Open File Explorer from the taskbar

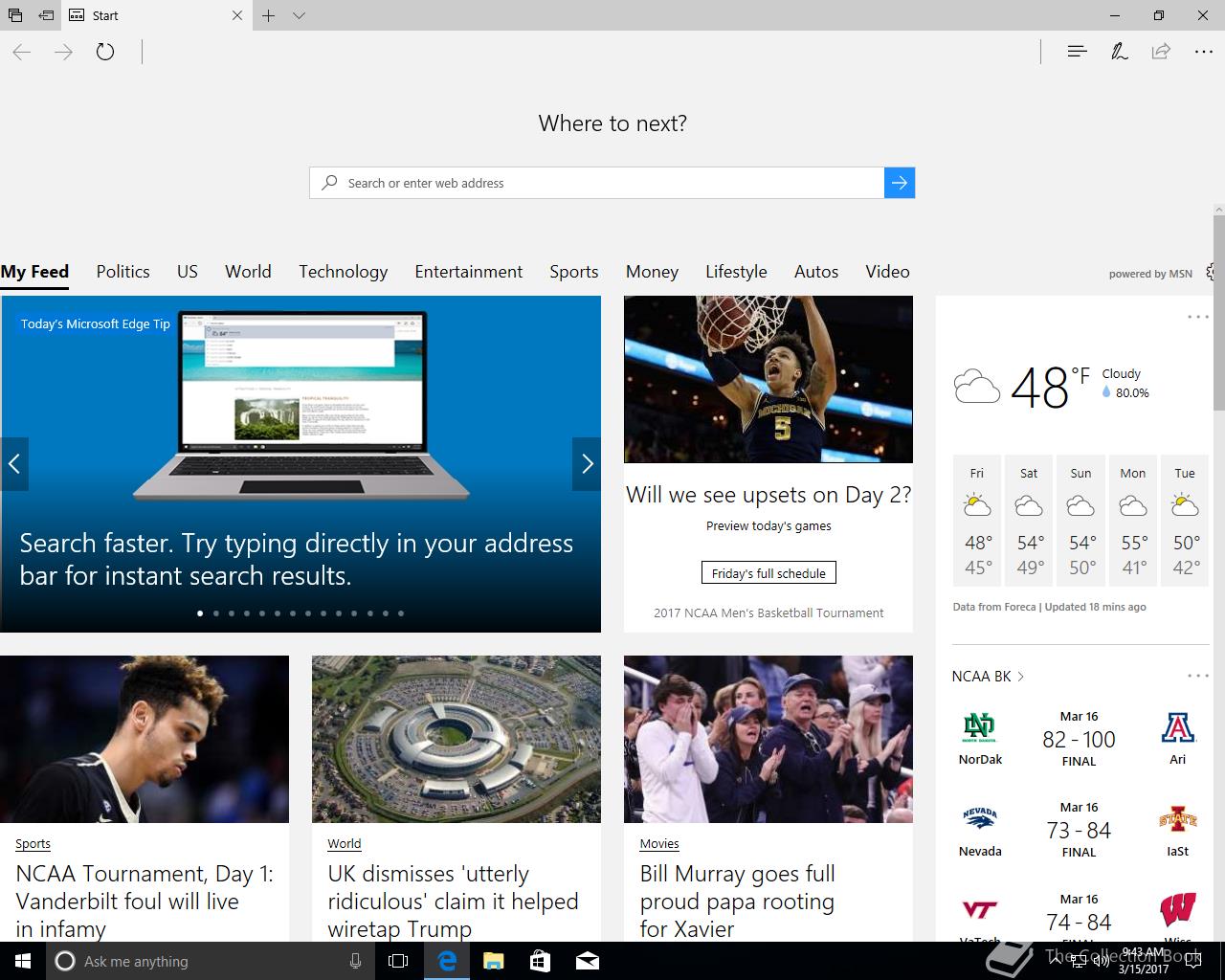tap(493, 961)
